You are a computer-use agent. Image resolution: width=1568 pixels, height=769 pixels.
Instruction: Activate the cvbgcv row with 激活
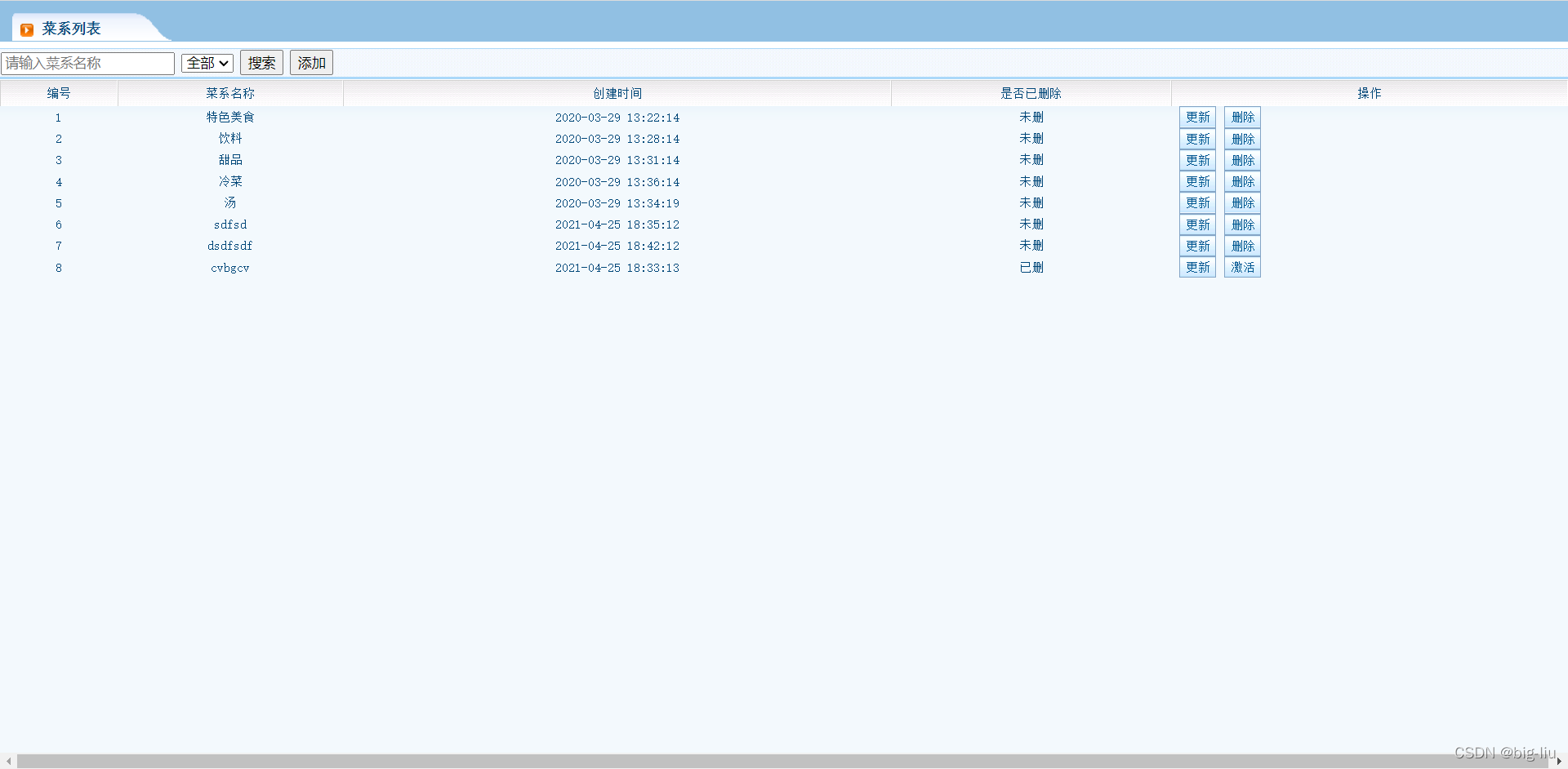click(1242, 267)
